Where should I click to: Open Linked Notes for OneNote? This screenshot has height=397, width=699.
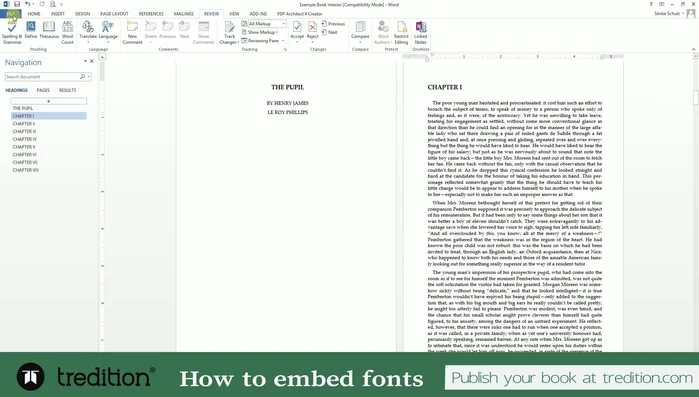(x=420, y=33)
